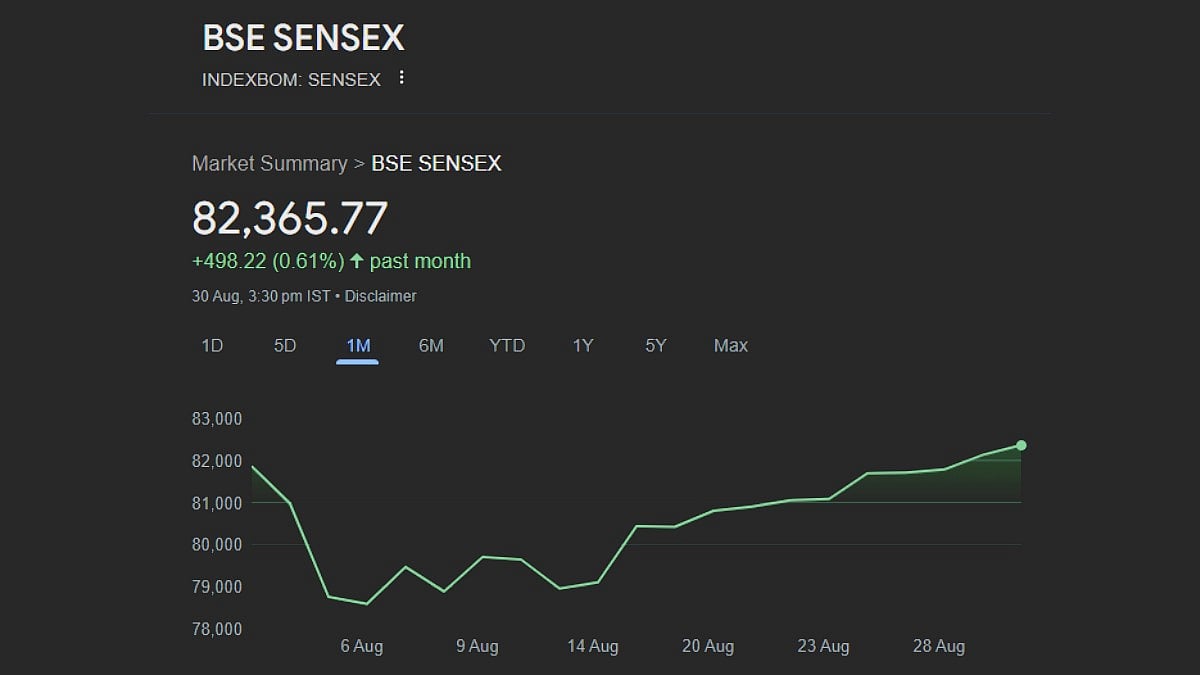Click the 28 Aug date marker
This screenshot has width=1200, height=675.
[938, 647]
